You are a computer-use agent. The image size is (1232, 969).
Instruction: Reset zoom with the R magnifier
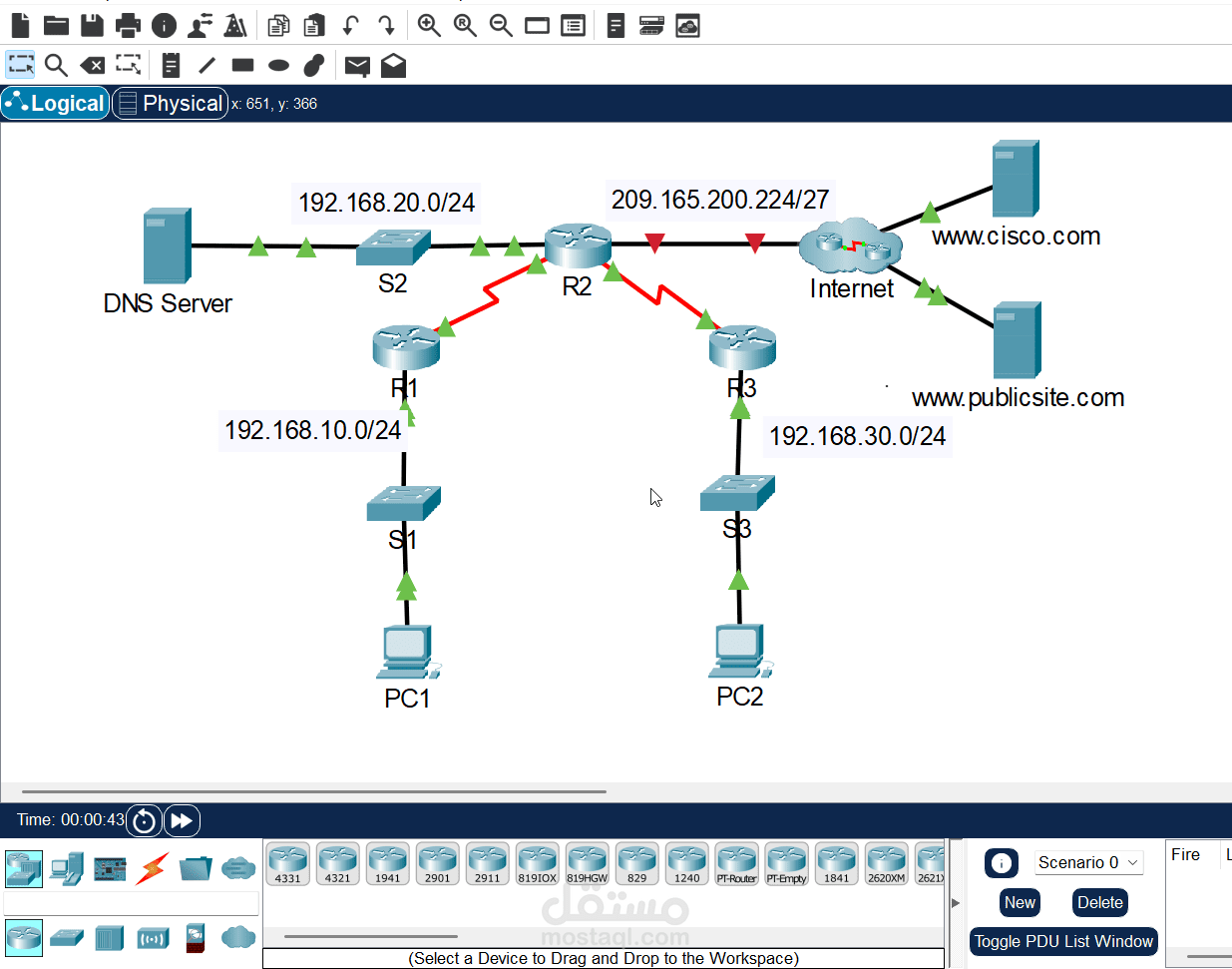click(465, 25)
